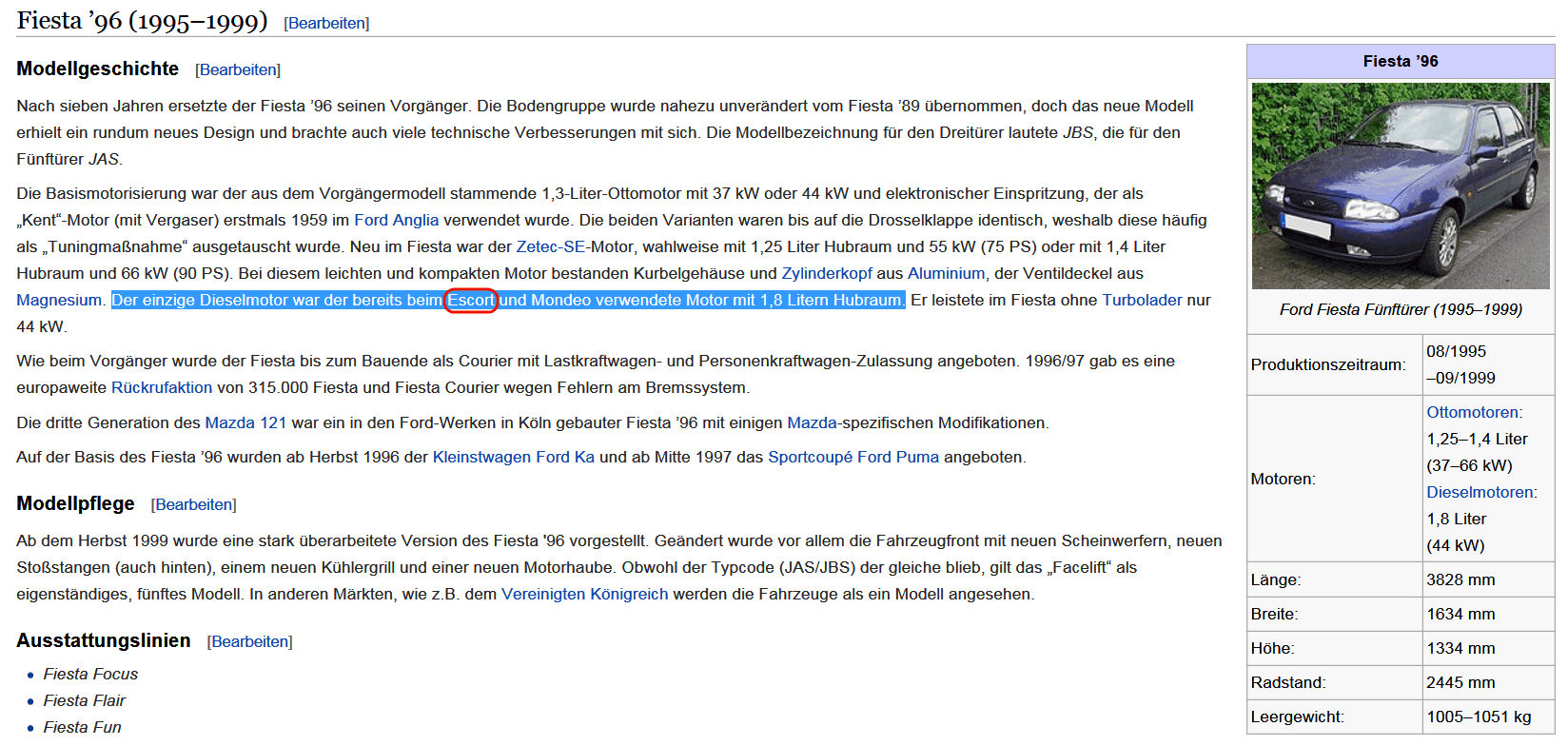
Task: Click Ottomotoren in the infobox
Action: 1472,413
